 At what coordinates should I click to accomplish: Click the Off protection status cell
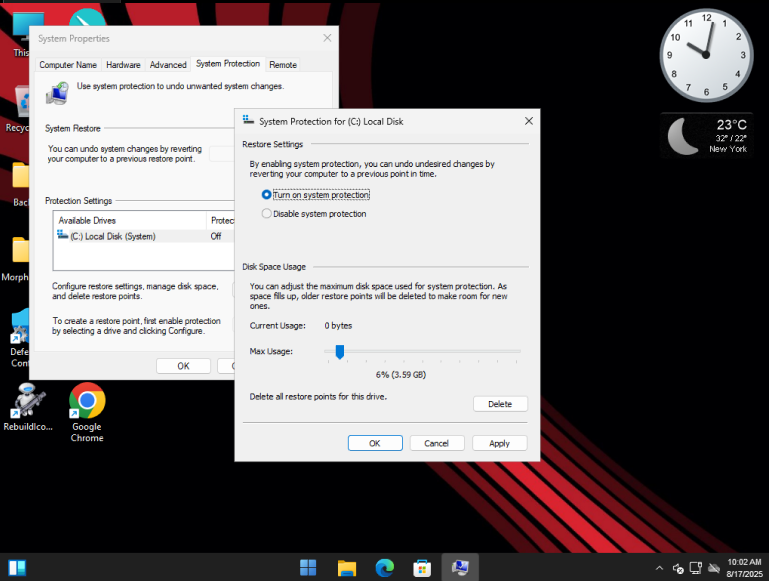216,236
